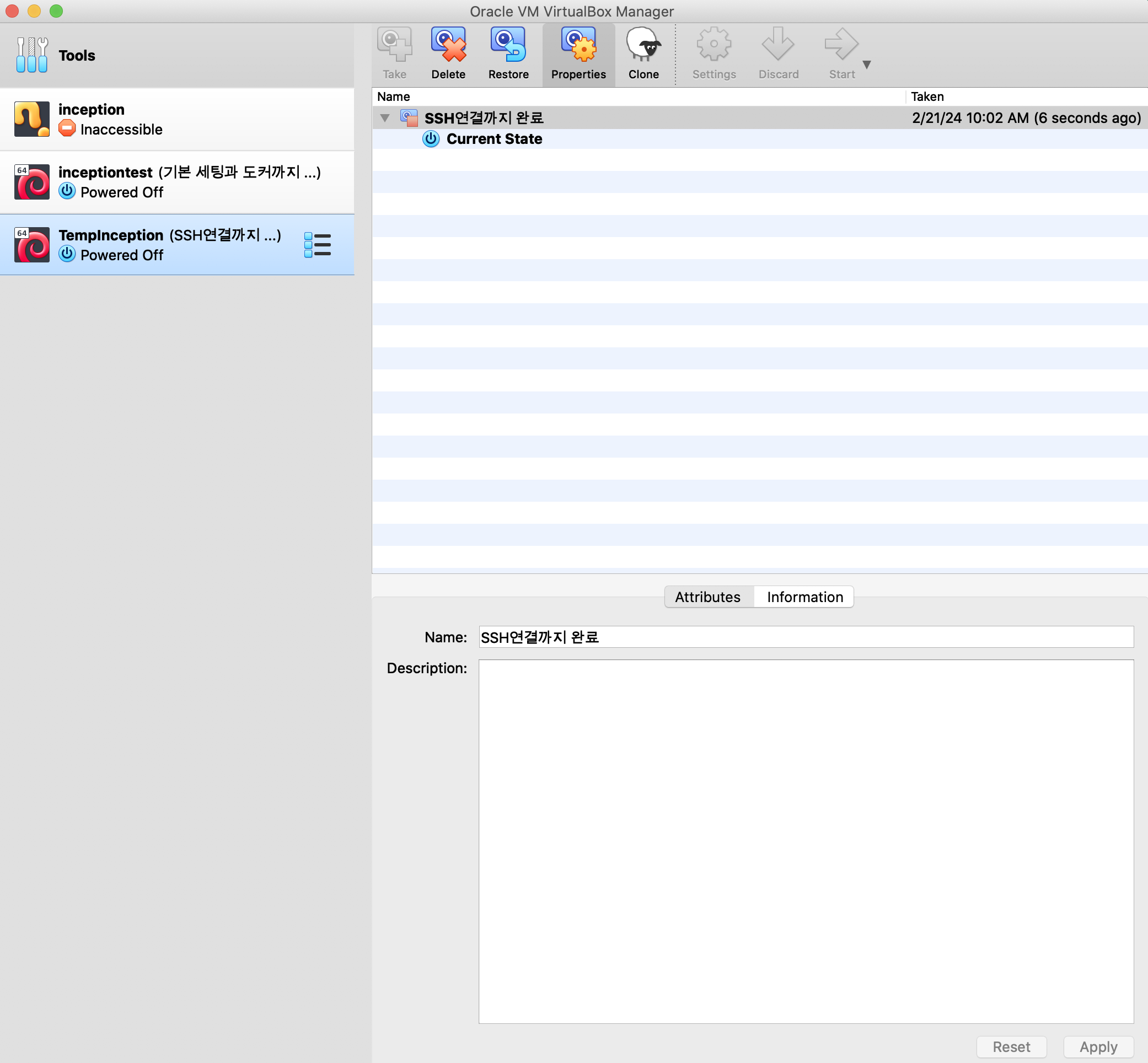Focus the snapshot Name input field
1148x1063 pixels.
coord(806,637)
